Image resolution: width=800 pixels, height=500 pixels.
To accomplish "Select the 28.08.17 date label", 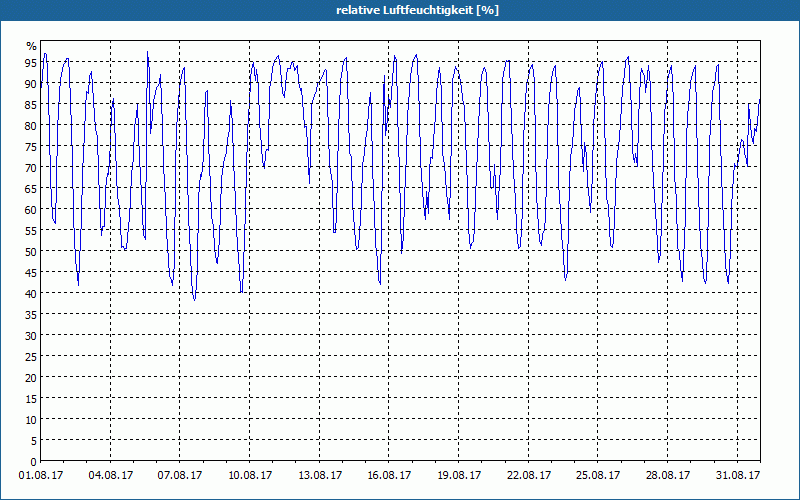I will pyautogui.click(x=668, y=476).
